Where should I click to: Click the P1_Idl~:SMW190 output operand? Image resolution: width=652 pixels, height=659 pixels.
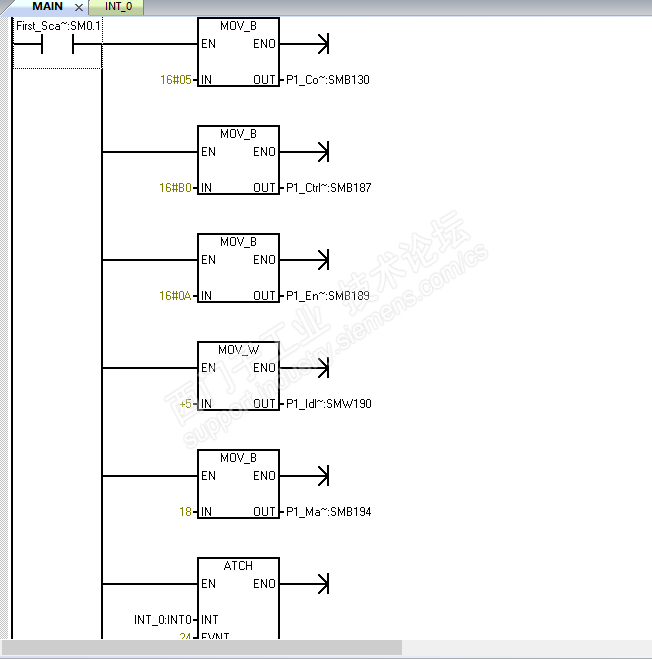(329, 404)
